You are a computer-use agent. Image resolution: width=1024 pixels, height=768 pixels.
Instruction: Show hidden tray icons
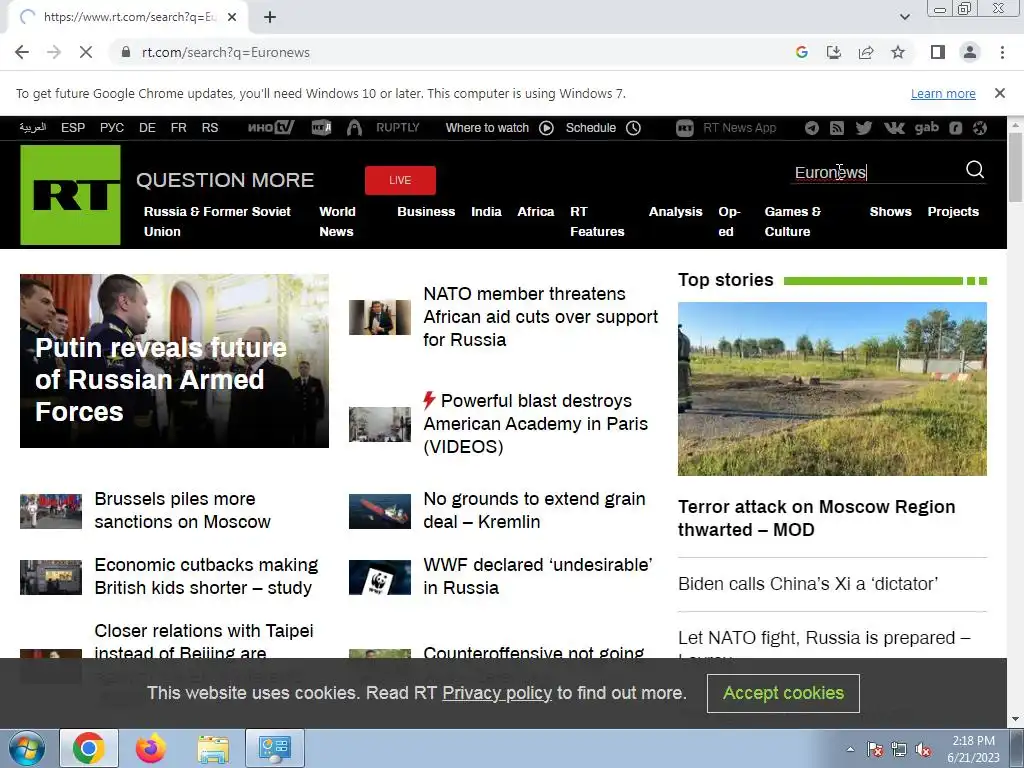click(x=850, y=749)
